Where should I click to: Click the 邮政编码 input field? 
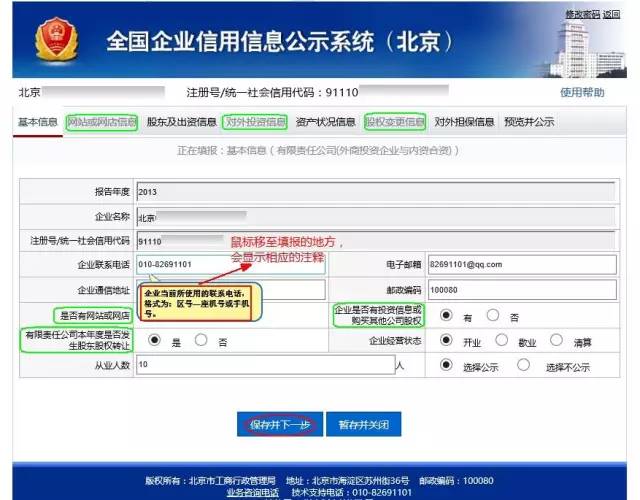(x=519, y=290)
